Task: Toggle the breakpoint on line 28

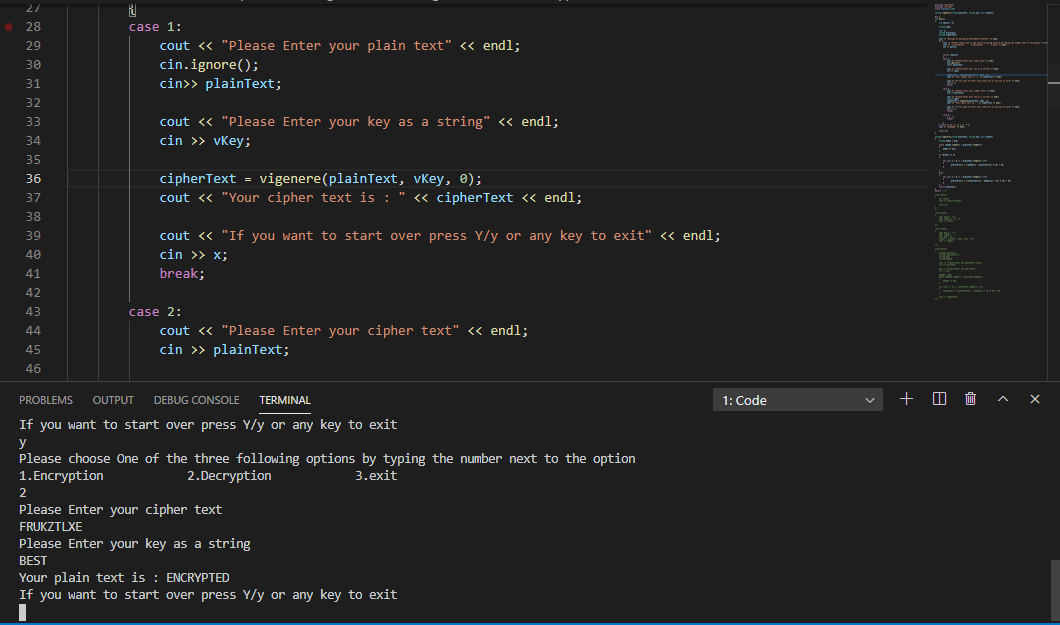Action: (9, 27)
